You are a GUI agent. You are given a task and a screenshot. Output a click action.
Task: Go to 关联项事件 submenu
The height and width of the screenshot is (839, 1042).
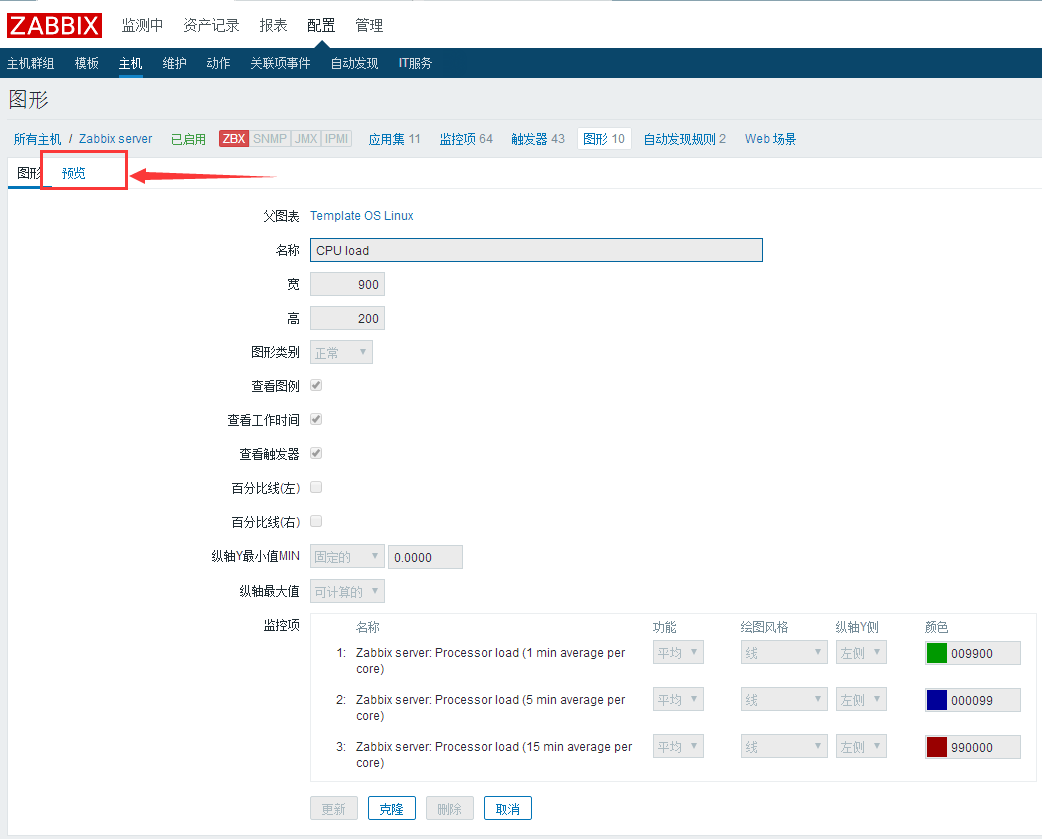click(280, 63)
